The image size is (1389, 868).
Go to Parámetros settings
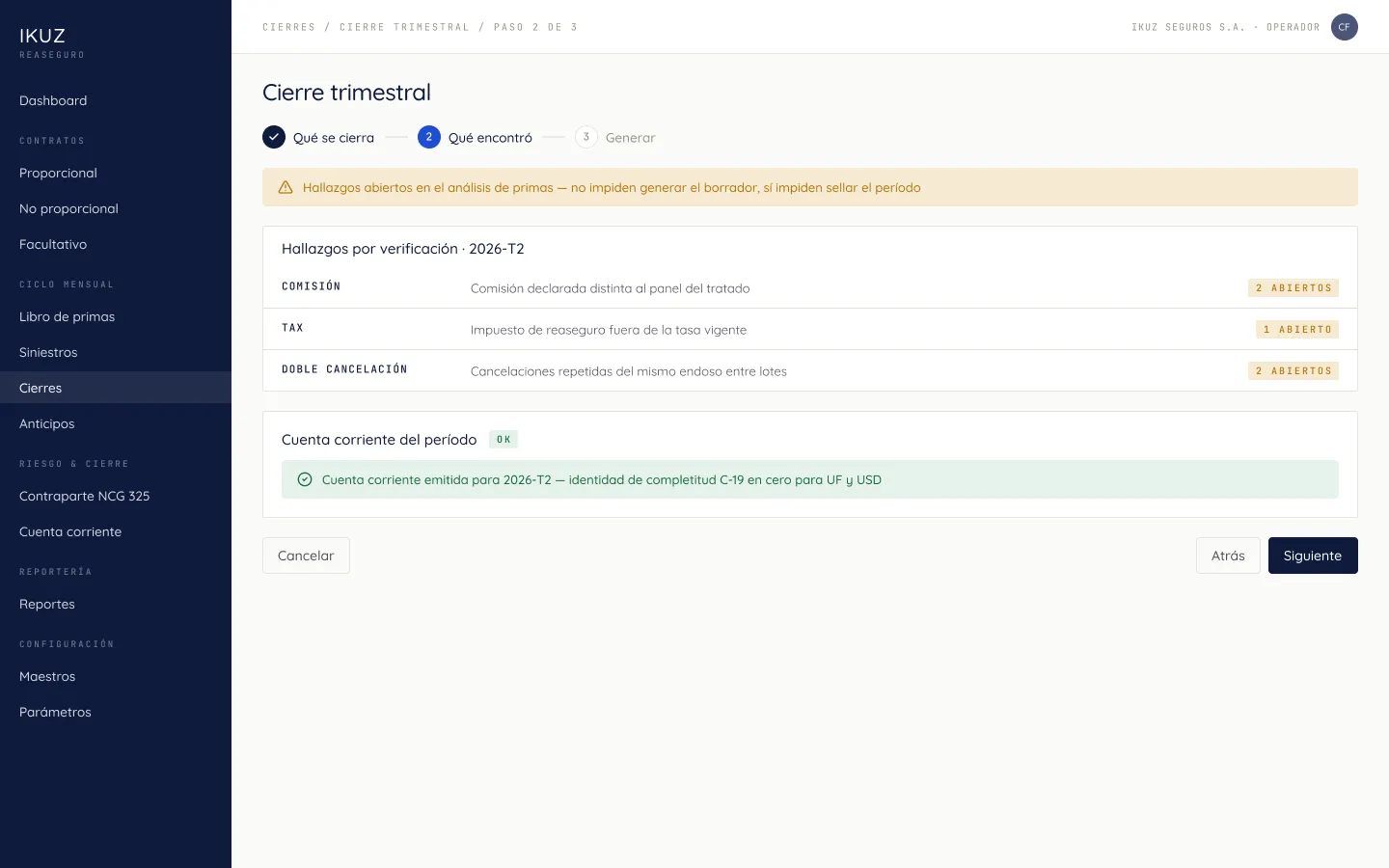(116, 712)
